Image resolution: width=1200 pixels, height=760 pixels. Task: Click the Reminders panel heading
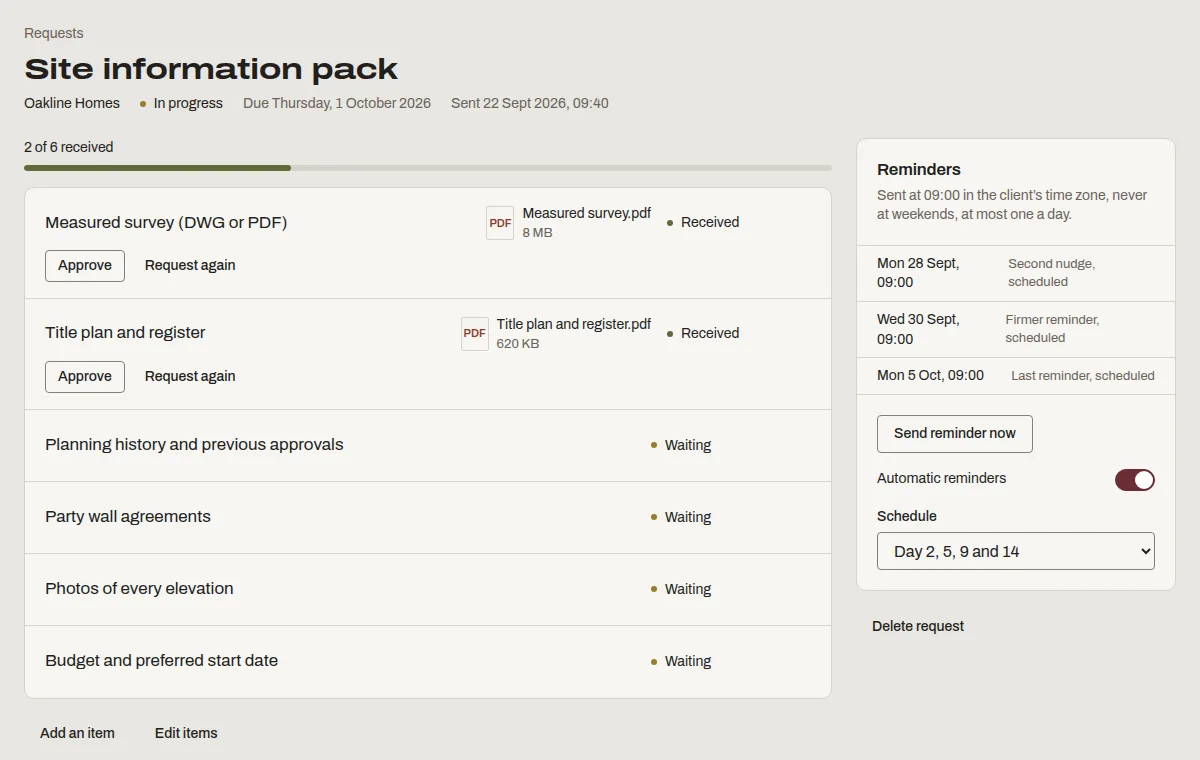919,169
